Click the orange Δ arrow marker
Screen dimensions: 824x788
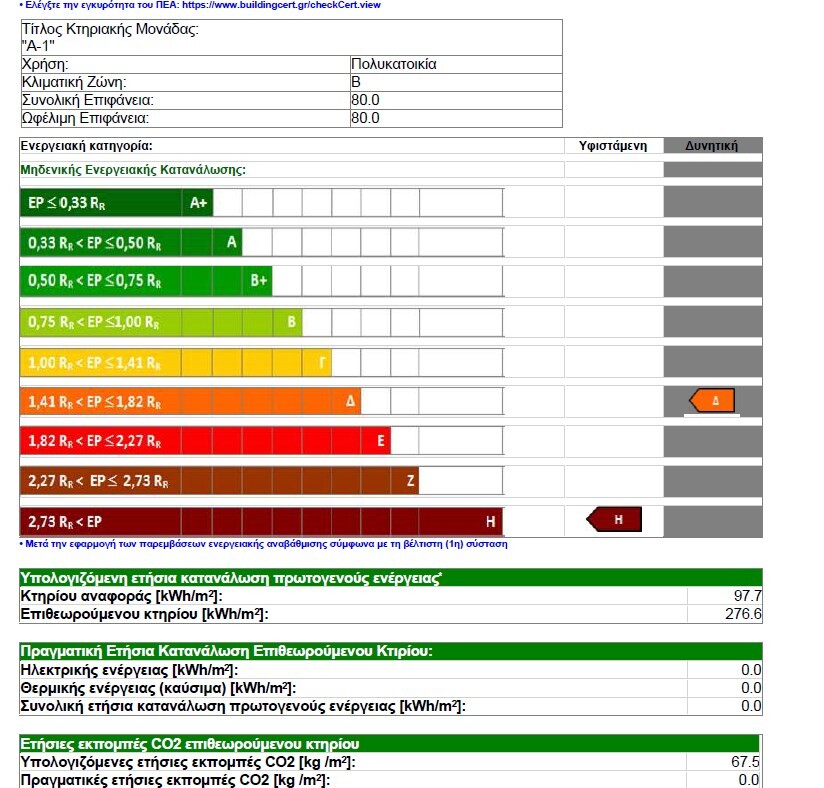[x=712, y=401]
